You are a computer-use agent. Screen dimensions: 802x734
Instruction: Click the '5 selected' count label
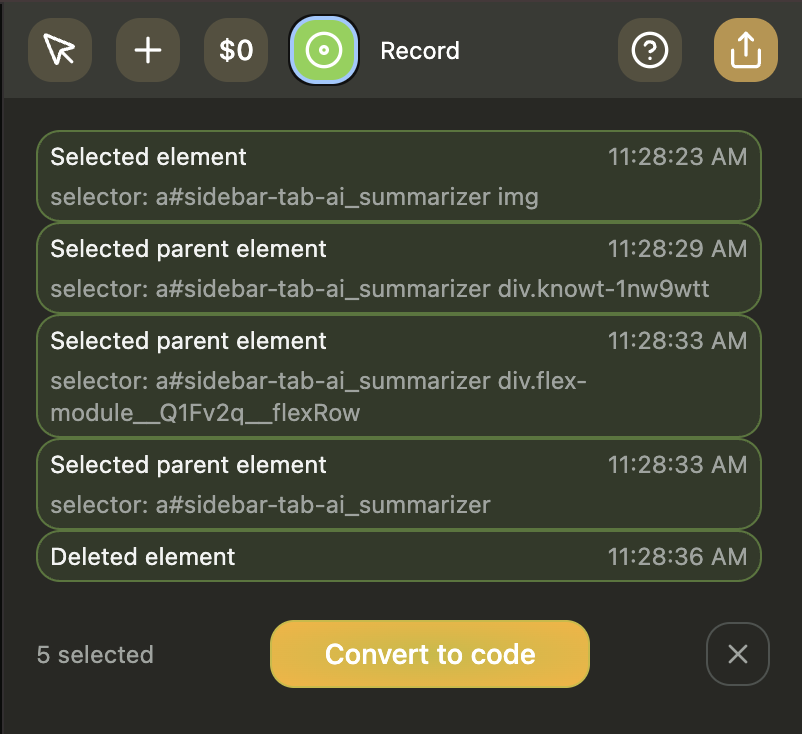pyautogui.click(x=95, y=655)
